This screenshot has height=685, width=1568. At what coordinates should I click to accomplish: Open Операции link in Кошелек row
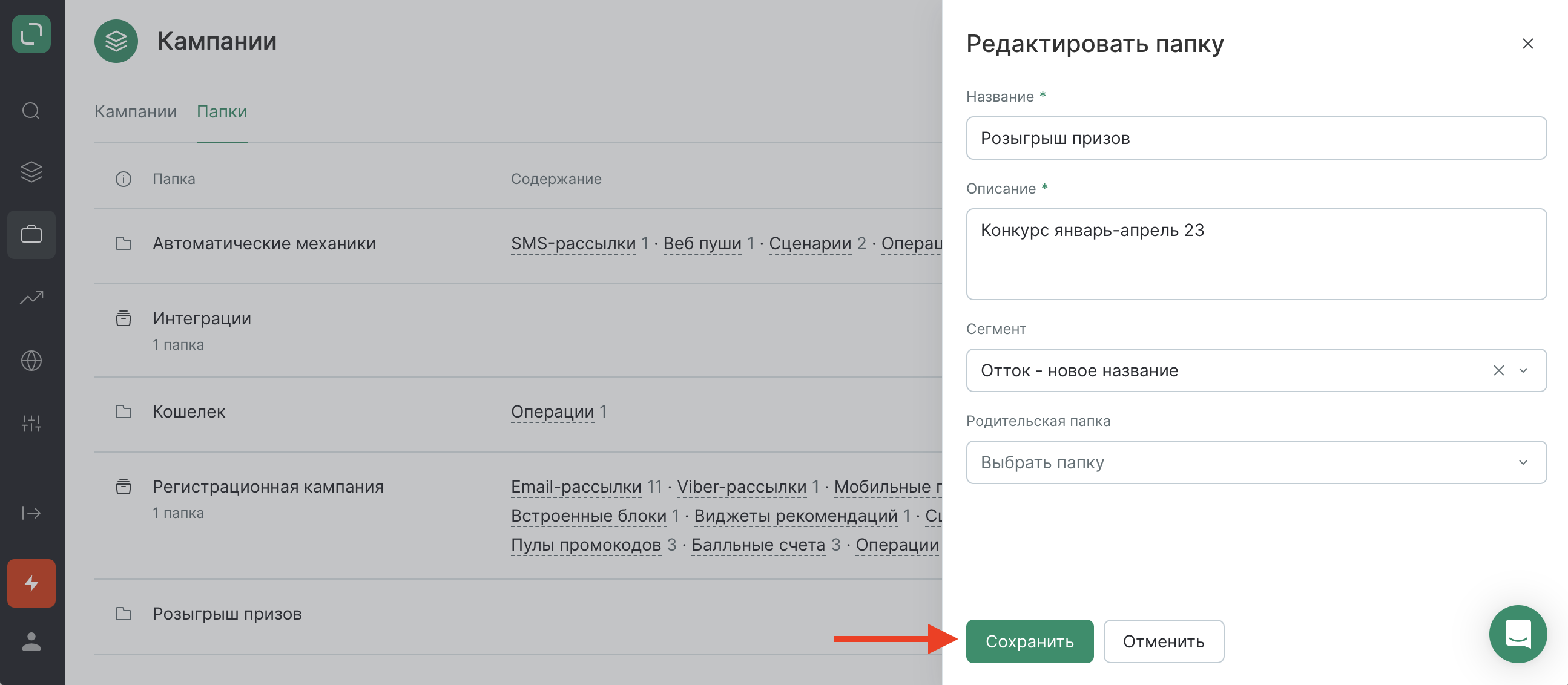[x=552, y=412]
